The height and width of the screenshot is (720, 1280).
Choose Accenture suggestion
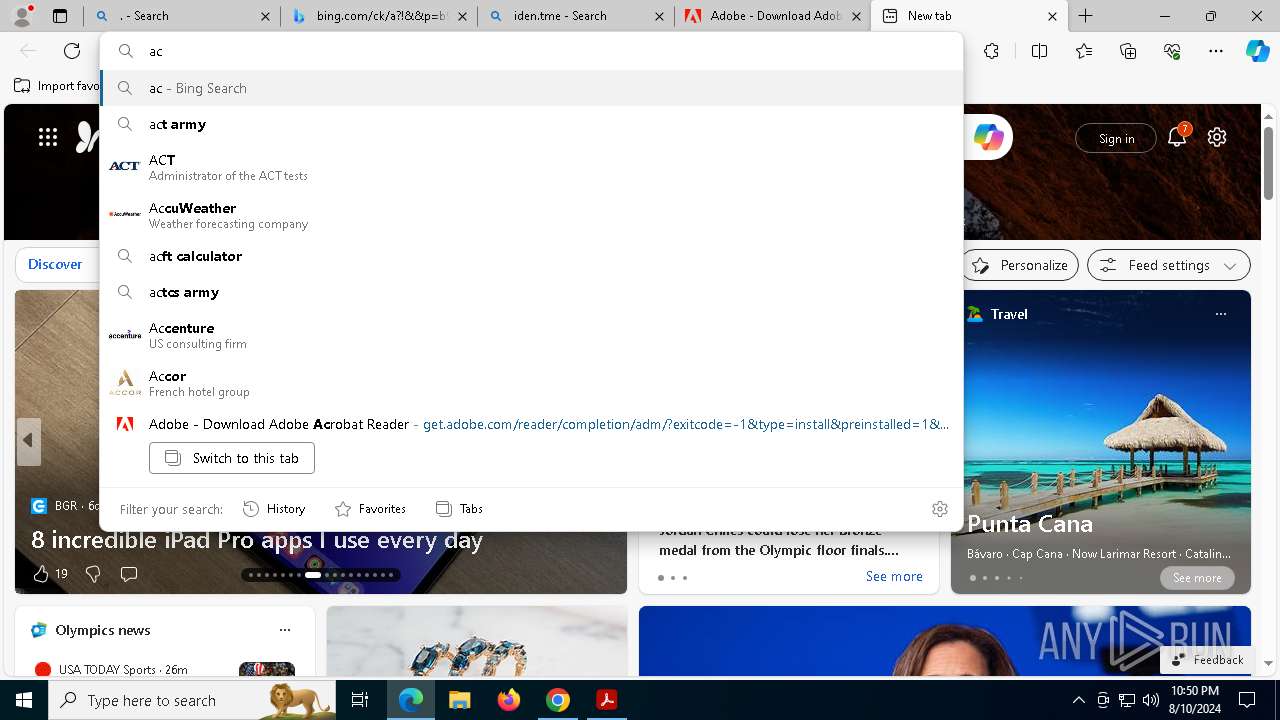click(532, 334)
